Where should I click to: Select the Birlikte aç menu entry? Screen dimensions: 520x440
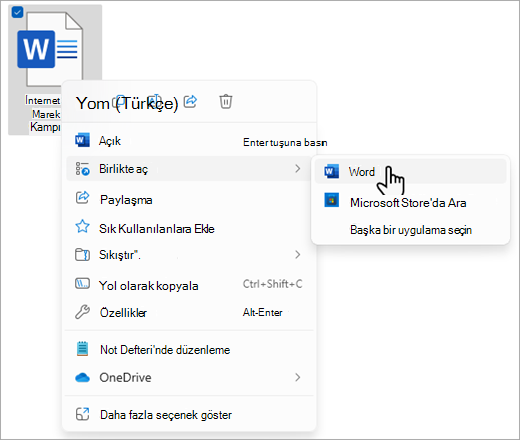pos(189,169)
